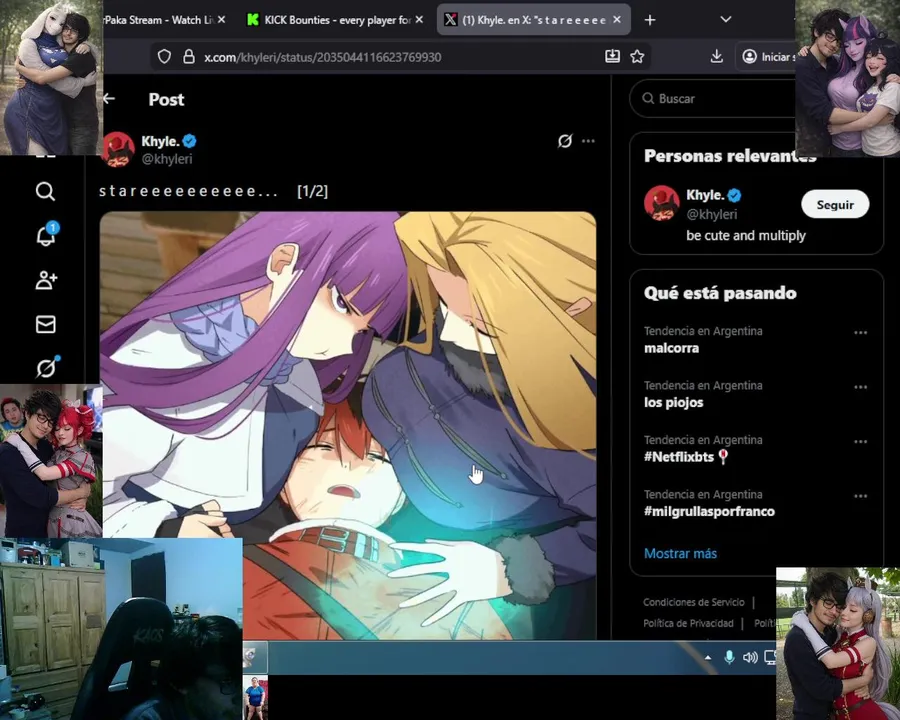The height and width of the screenshot is (720, 900).
Task: Switch to the Paka Stream tab
Action: click(x=159, y=20)
